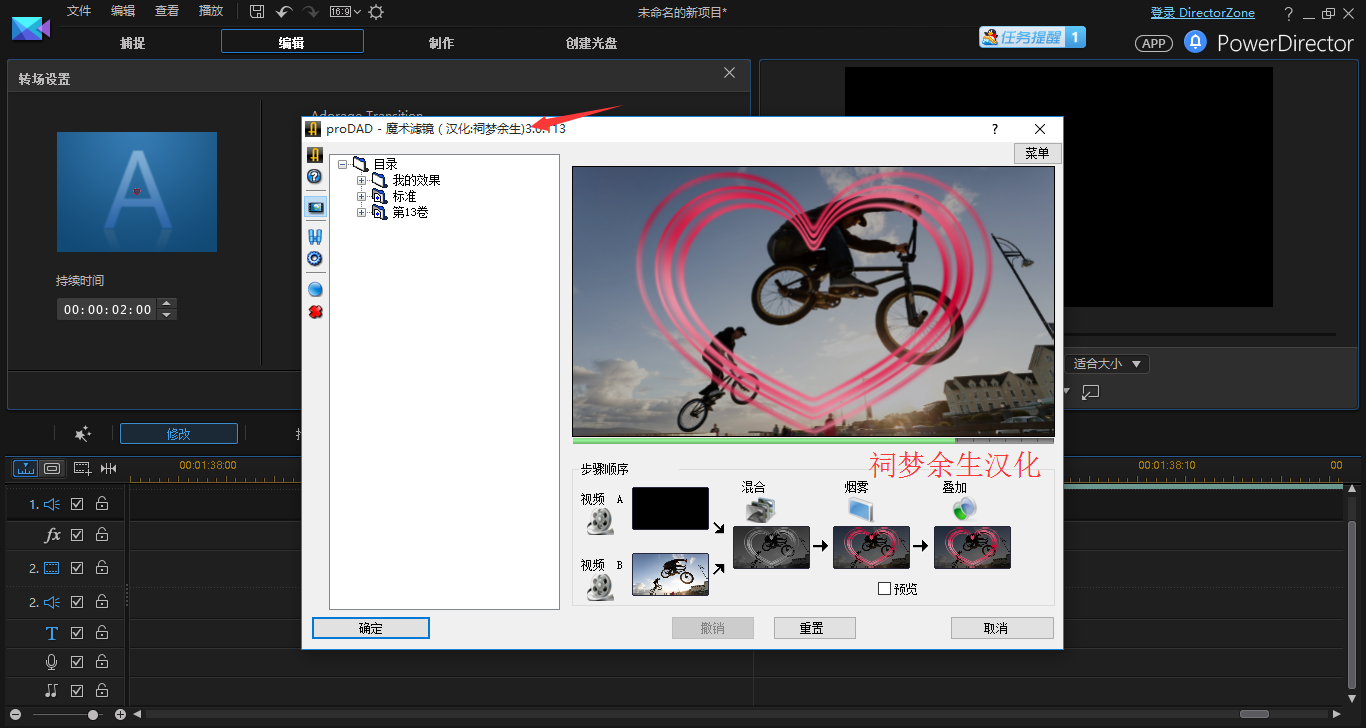Click the save project icon in PowerDirector toolbar

257,12
